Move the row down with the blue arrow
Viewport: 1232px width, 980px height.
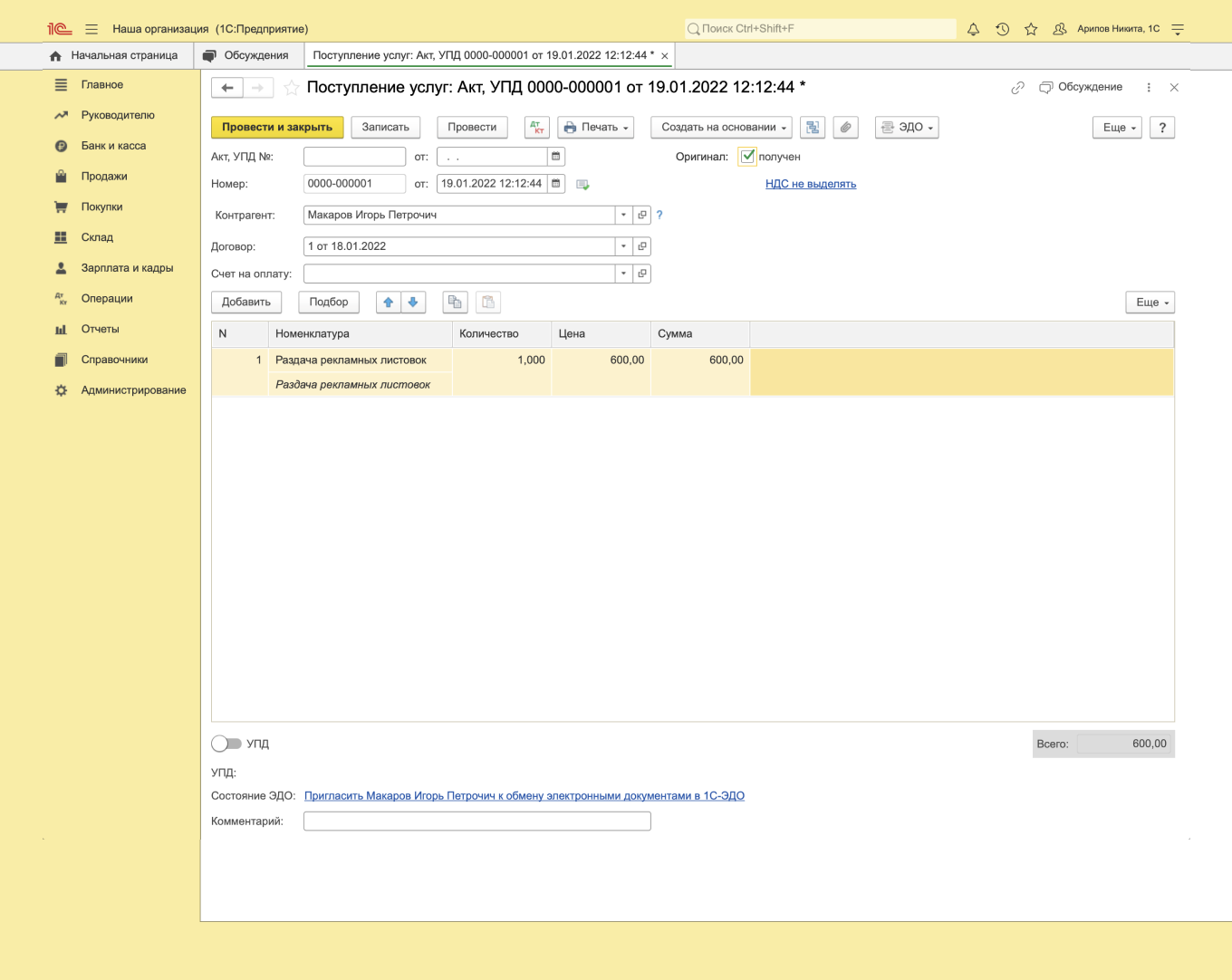(x=413, y=303)
